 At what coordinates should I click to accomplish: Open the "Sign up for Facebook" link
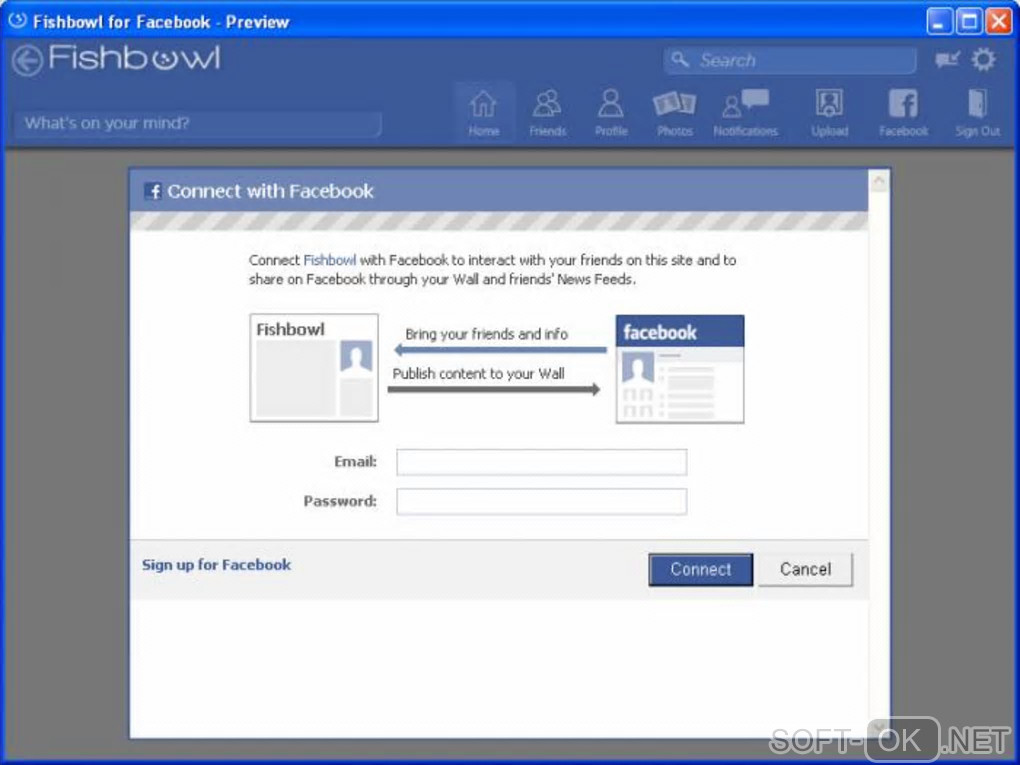pyautogui.click(x=217, y=565)
